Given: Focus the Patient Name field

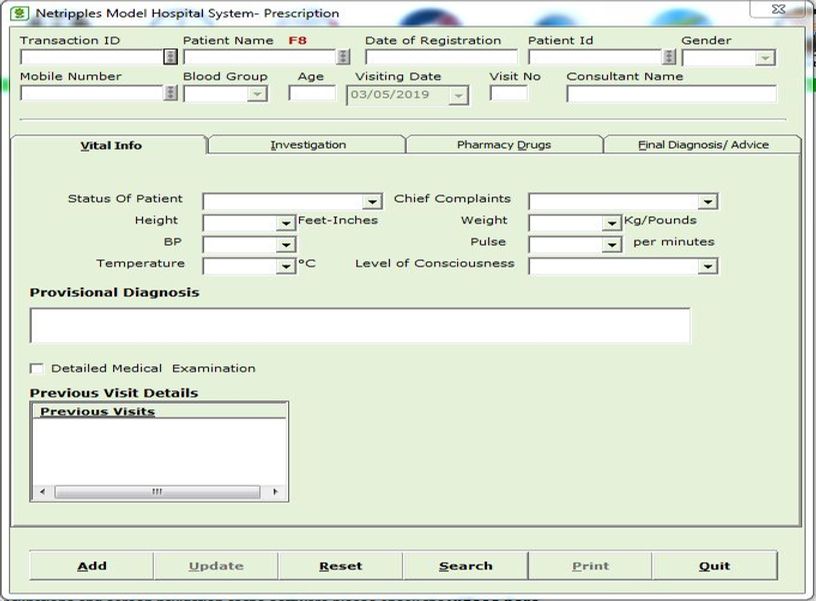Looking at the screenshot, I should [260, 56].
